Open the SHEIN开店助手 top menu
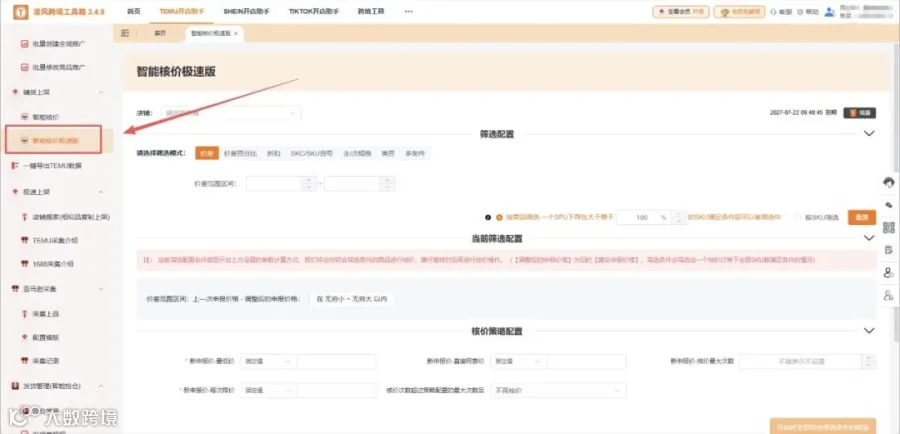Image resolution: width=900 pixels, height=434 pixels. pos(247,11)
